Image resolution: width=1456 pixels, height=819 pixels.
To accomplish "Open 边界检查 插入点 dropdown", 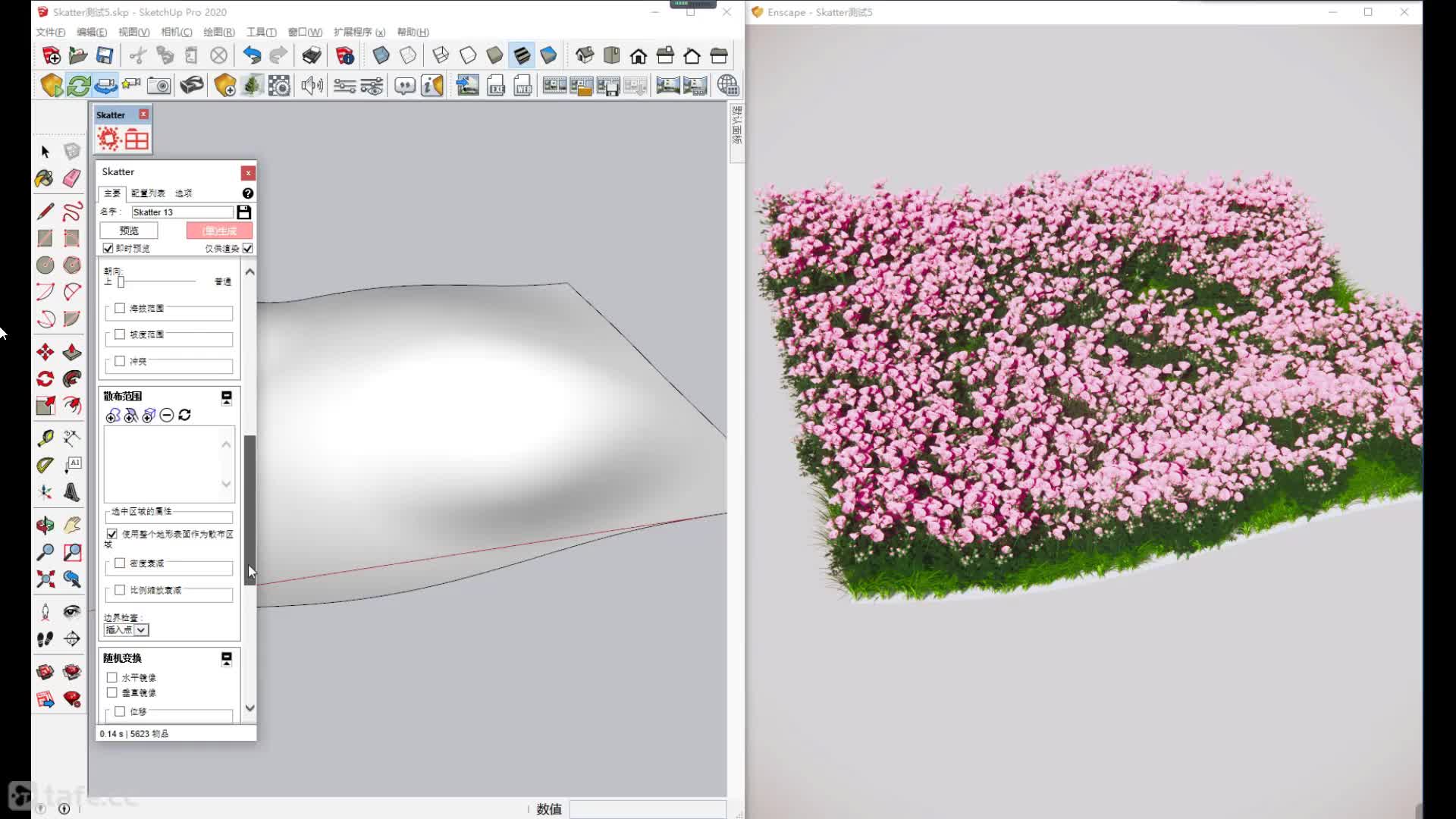I will point(127,630).
